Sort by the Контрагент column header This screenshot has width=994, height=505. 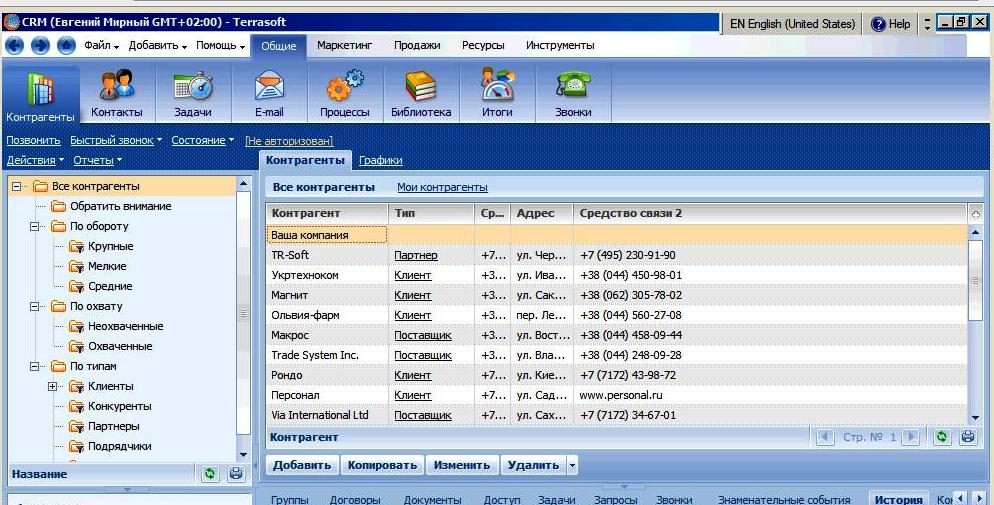coord(327,214)
